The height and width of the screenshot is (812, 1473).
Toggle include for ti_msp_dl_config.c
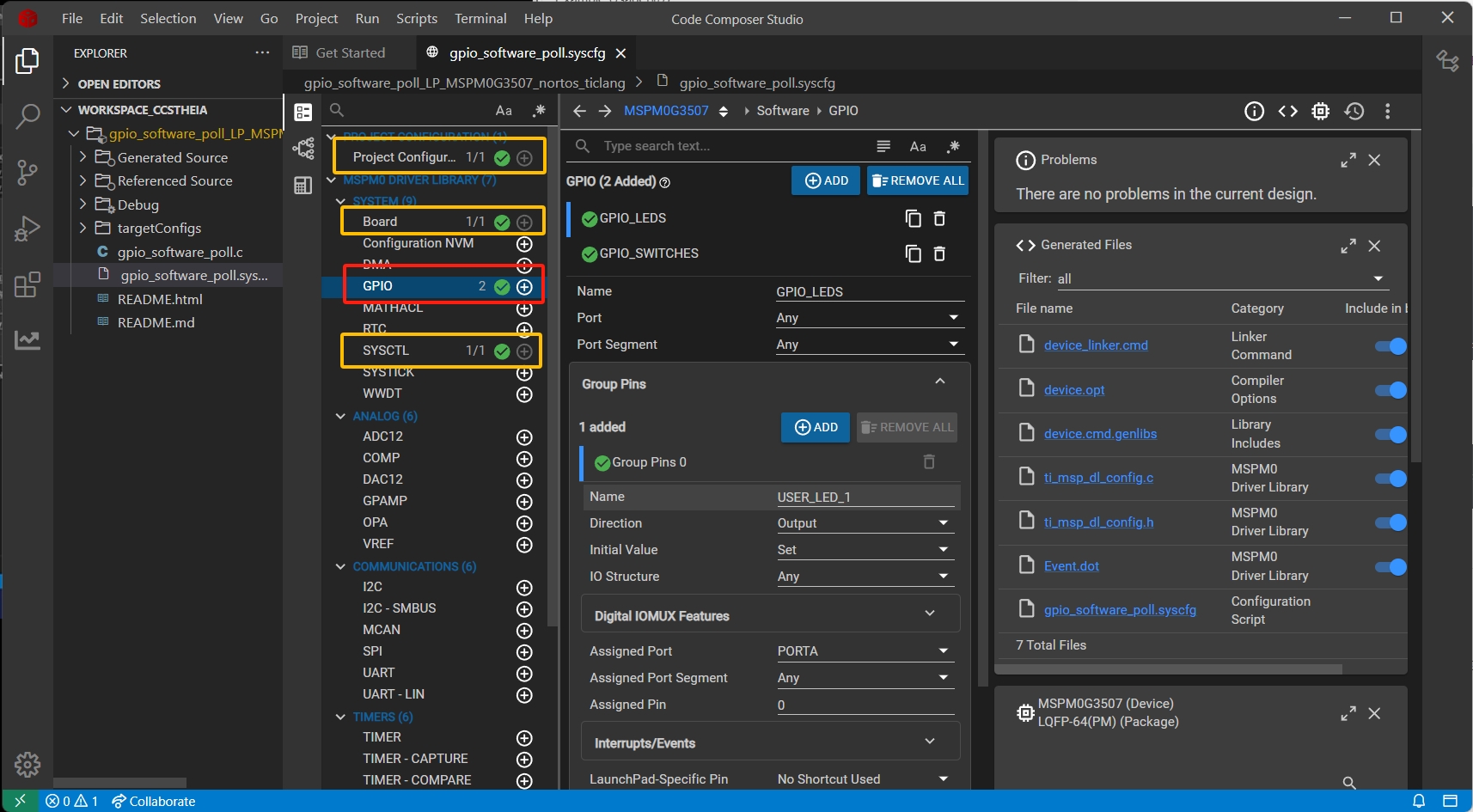(x=1390, y=479)
